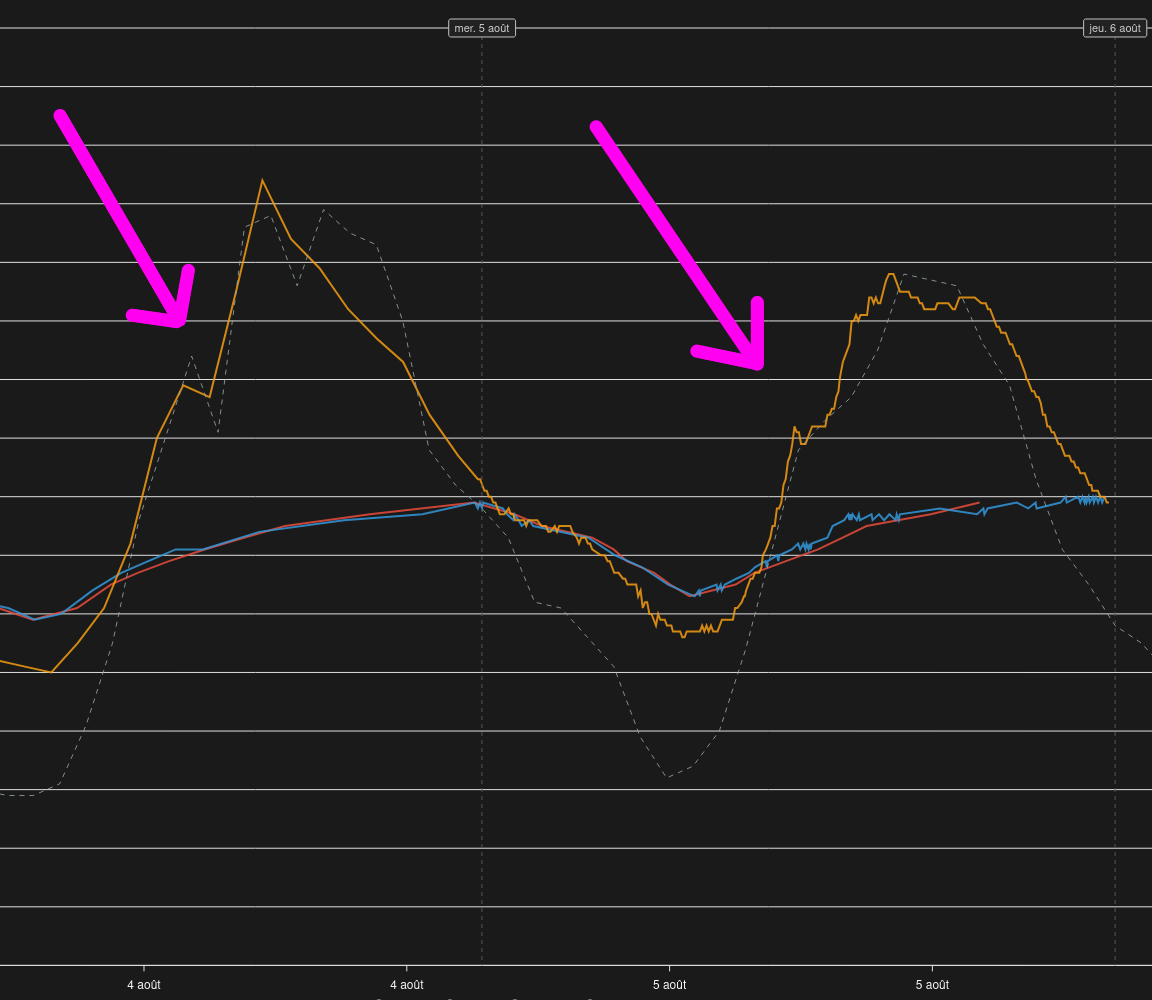Click the dashed gray curve's highest peak on 4 août
The image size is (1152, 1000).
323,210
